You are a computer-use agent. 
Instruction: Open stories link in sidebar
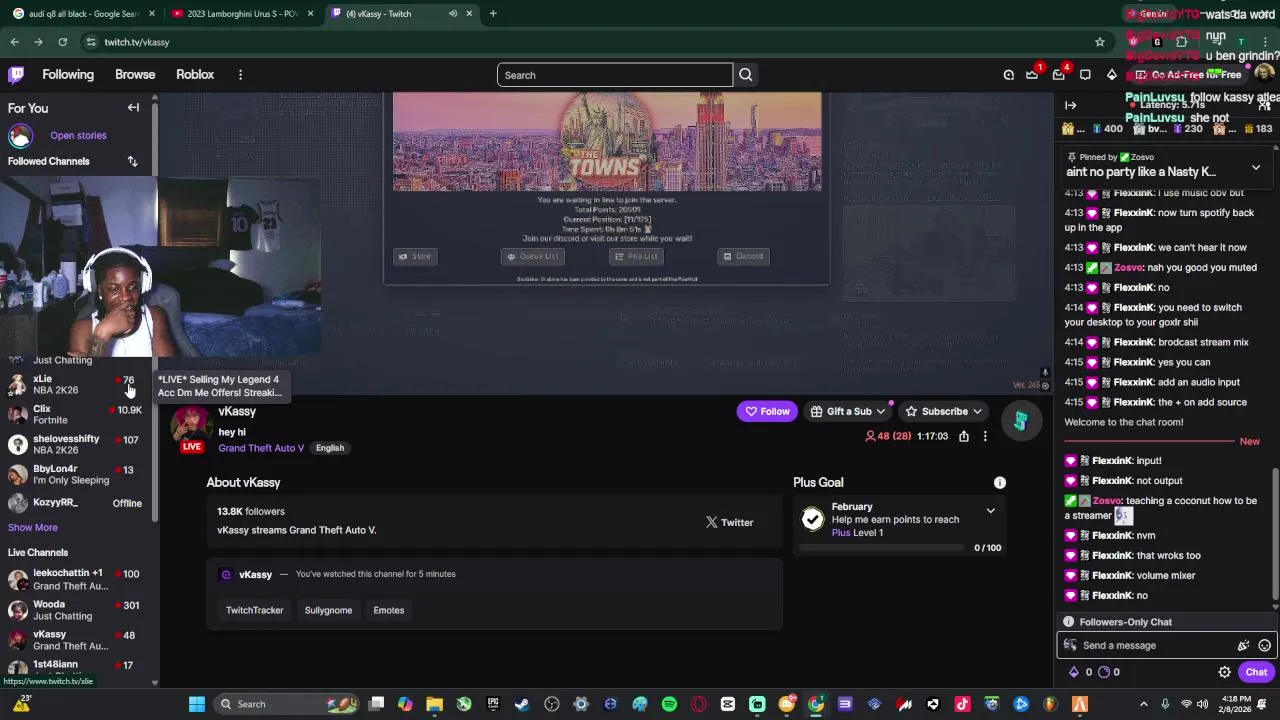click(78, 135)
